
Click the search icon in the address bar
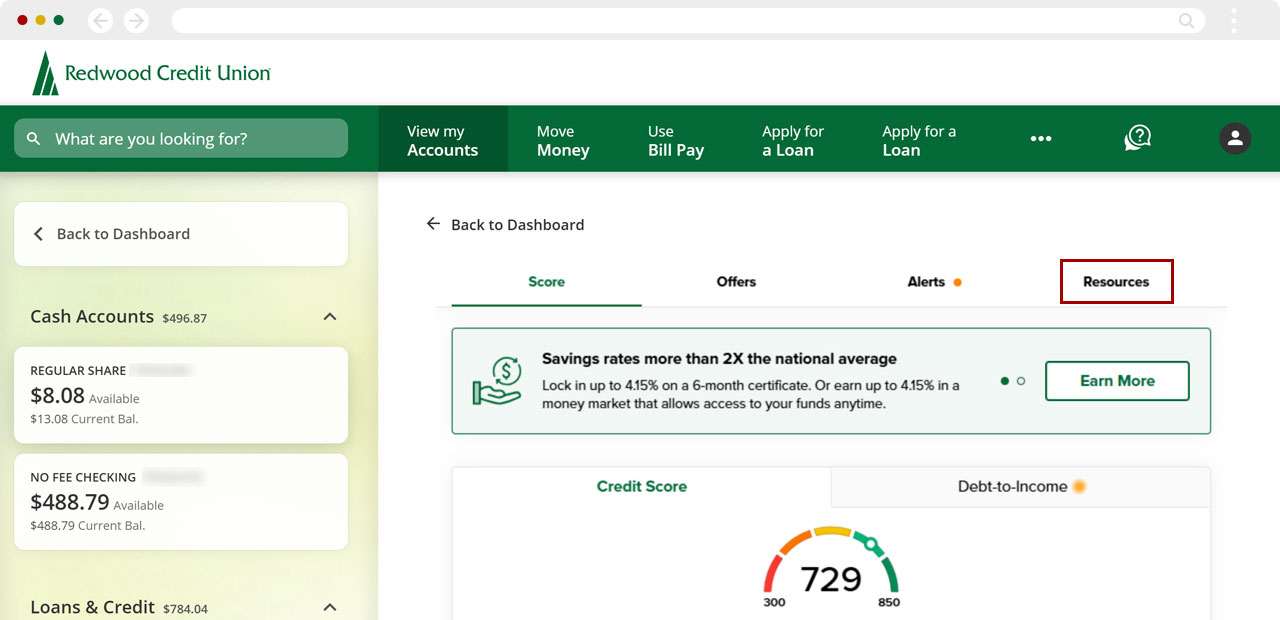point(1185,20)
